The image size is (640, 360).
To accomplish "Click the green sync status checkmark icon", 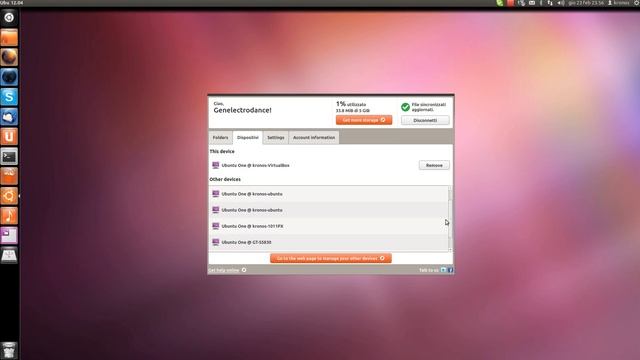I will pos(405,107).
